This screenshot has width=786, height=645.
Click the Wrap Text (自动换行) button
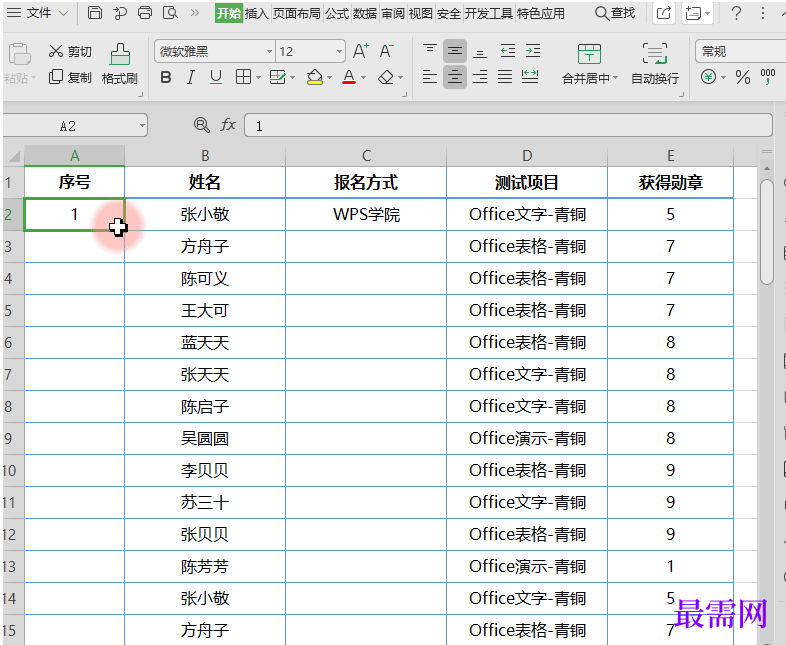655,64
